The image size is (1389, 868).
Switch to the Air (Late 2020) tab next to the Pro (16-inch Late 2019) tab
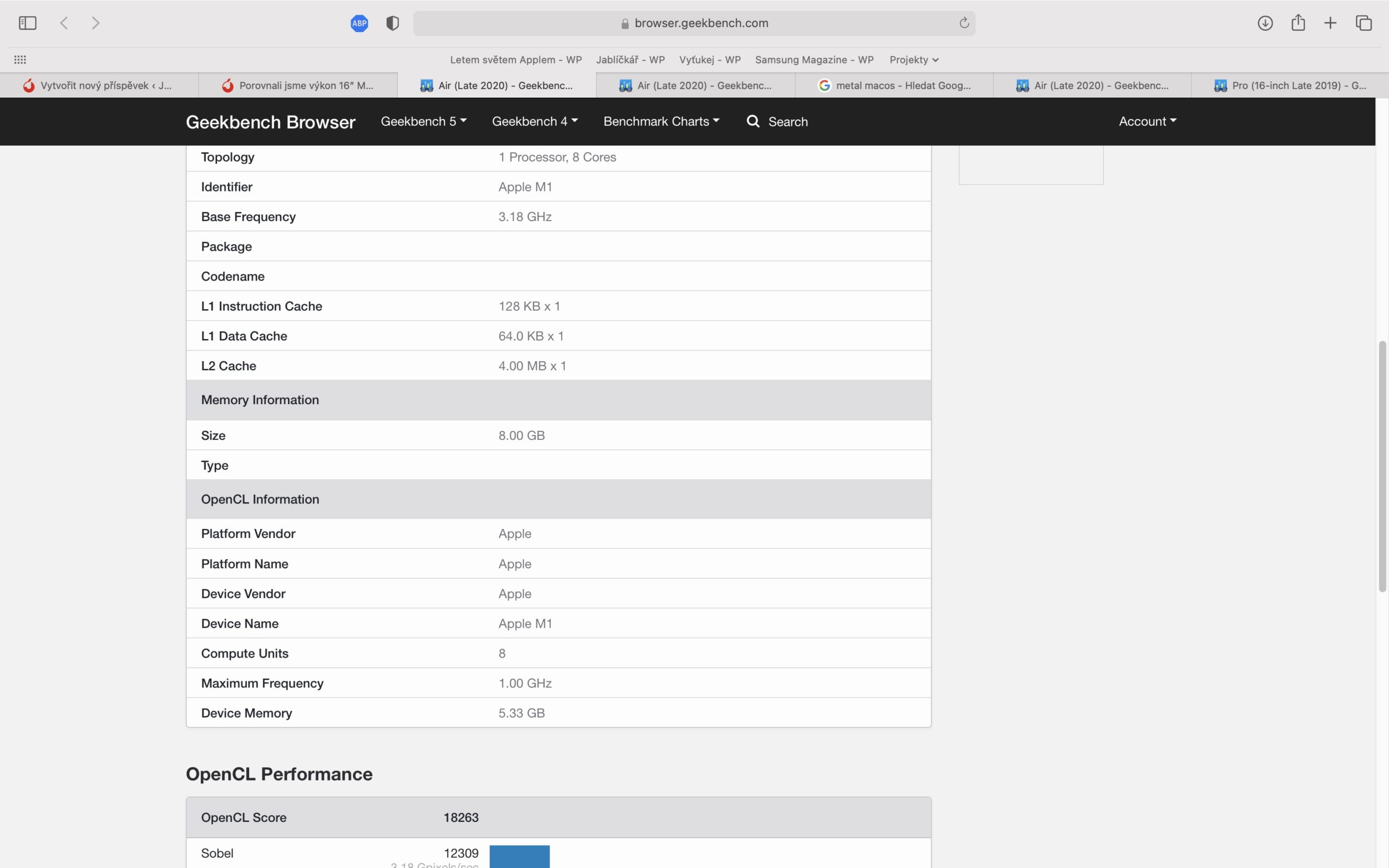click(x=1092, y=85)
